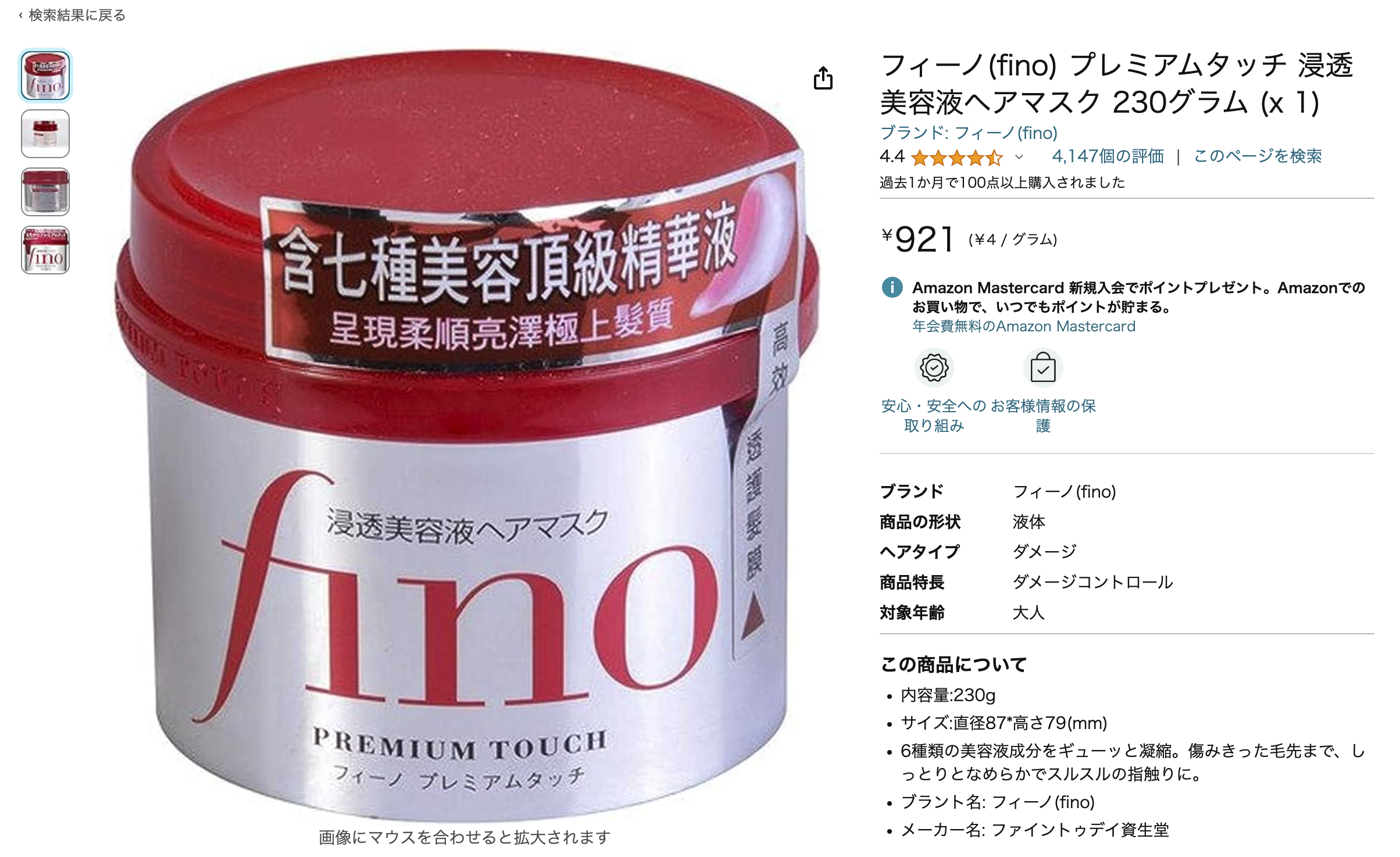
Task: Open 年会費無料のAmazon Mastercard link
Action: point(1023,326)
